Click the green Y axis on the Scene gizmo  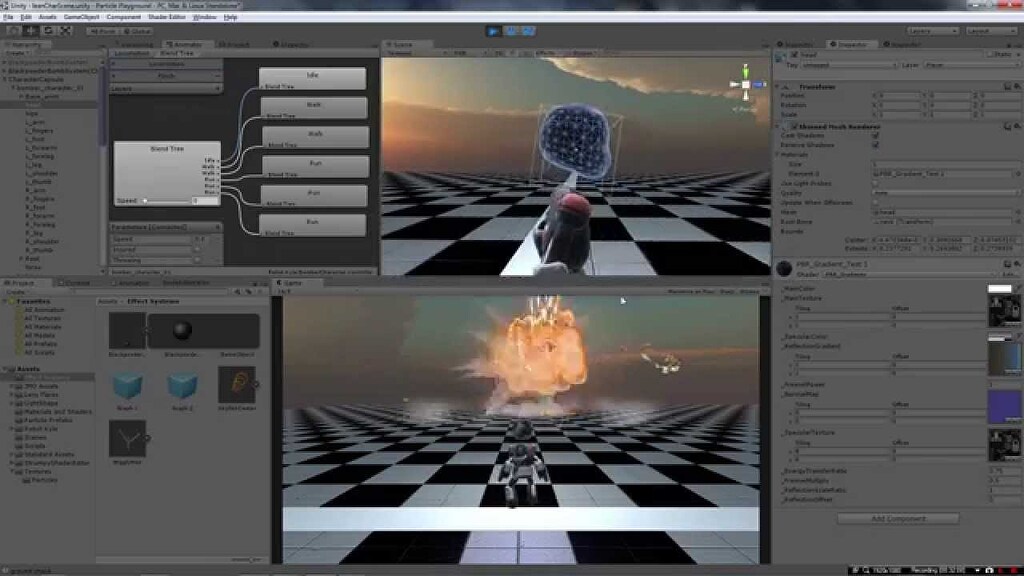pyautogui.click(x=746, y=70)
